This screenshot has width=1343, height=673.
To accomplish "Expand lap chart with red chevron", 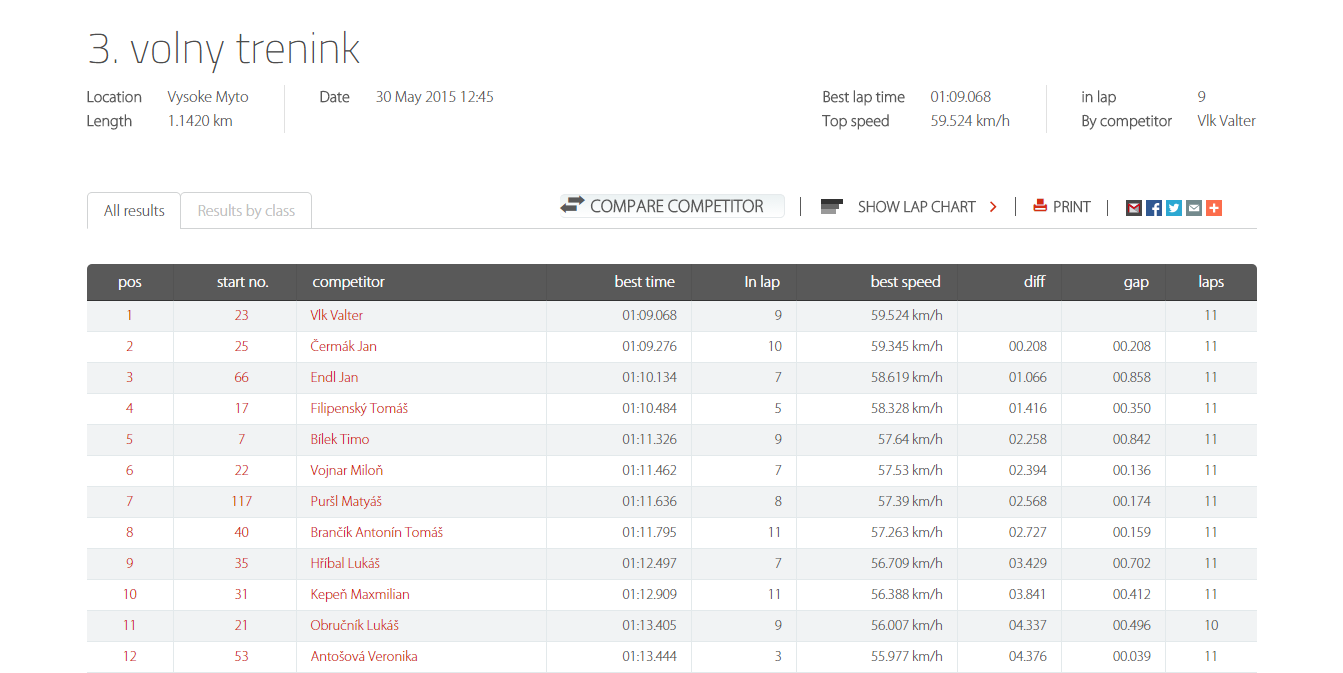I will coord(993,207).
